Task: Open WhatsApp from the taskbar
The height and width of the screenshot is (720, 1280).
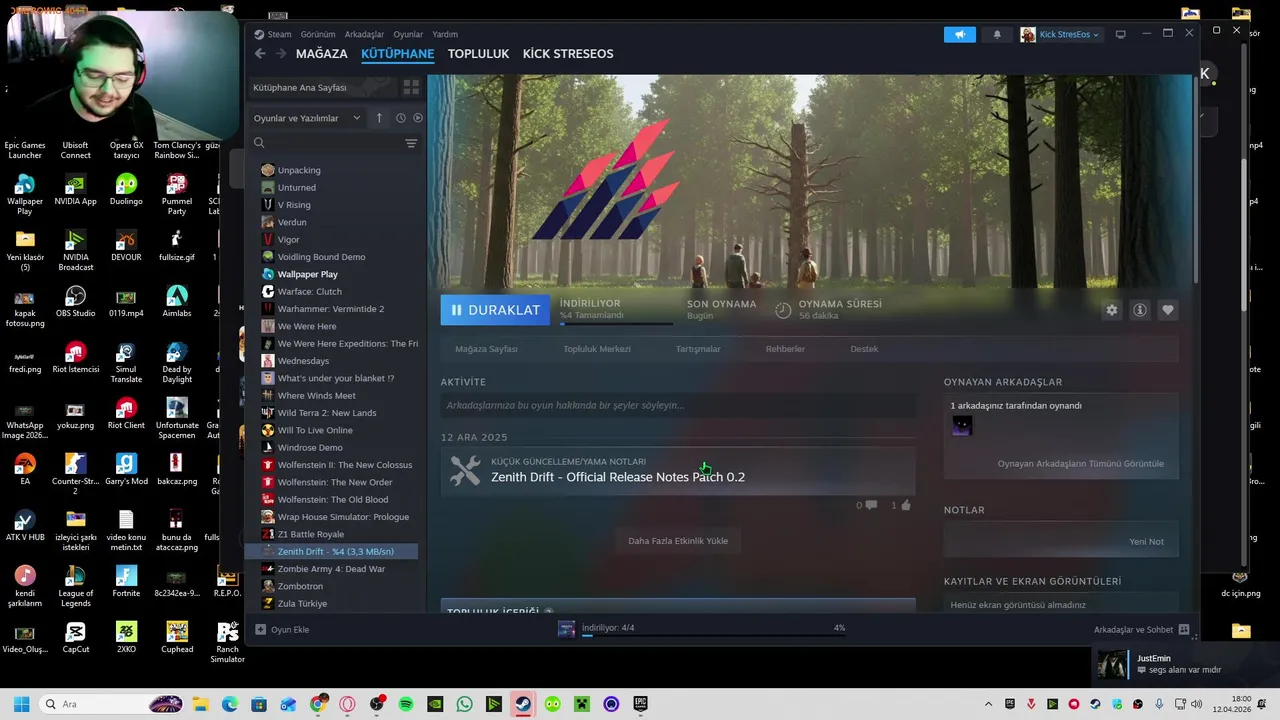Action: coord(464,704)
